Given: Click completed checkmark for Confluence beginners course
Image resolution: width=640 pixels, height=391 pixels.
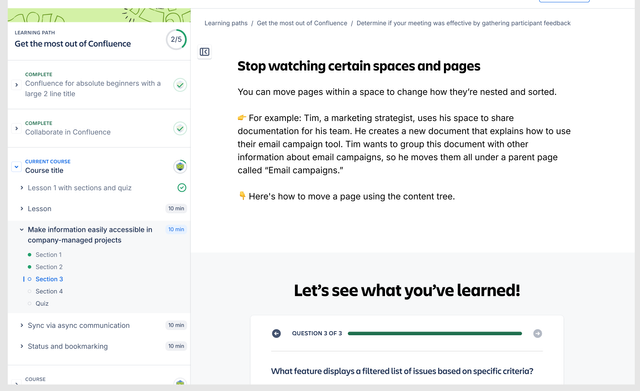Looking at the screenshot, I should click(x=180, y=85).
